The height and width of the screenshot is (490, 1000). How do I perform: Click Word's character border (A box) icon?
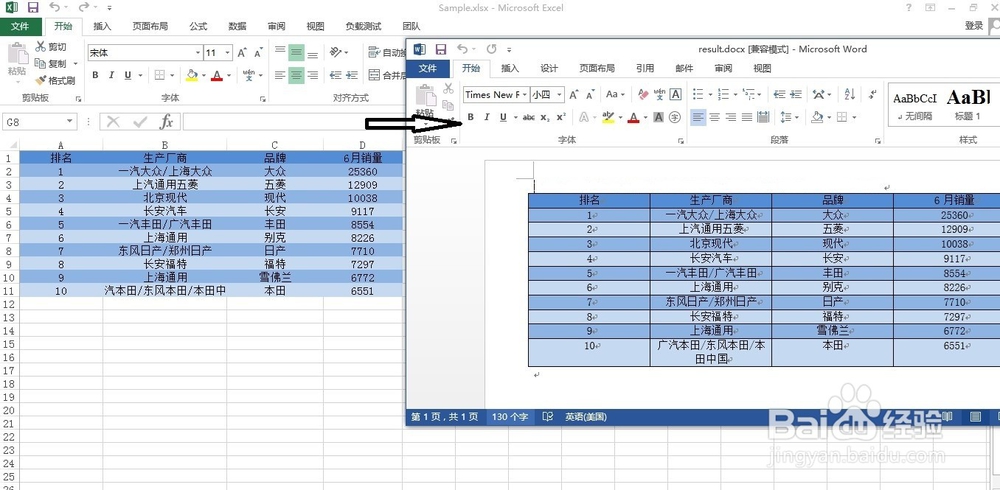pos(676,94)
